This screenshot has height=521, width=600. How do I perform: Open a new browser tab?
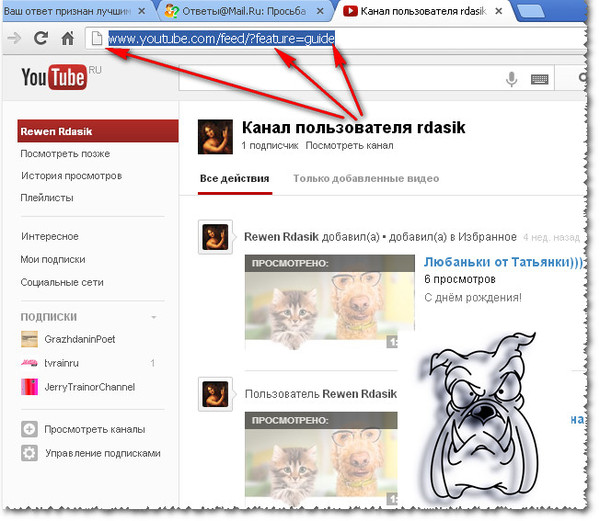pos(531,11)
